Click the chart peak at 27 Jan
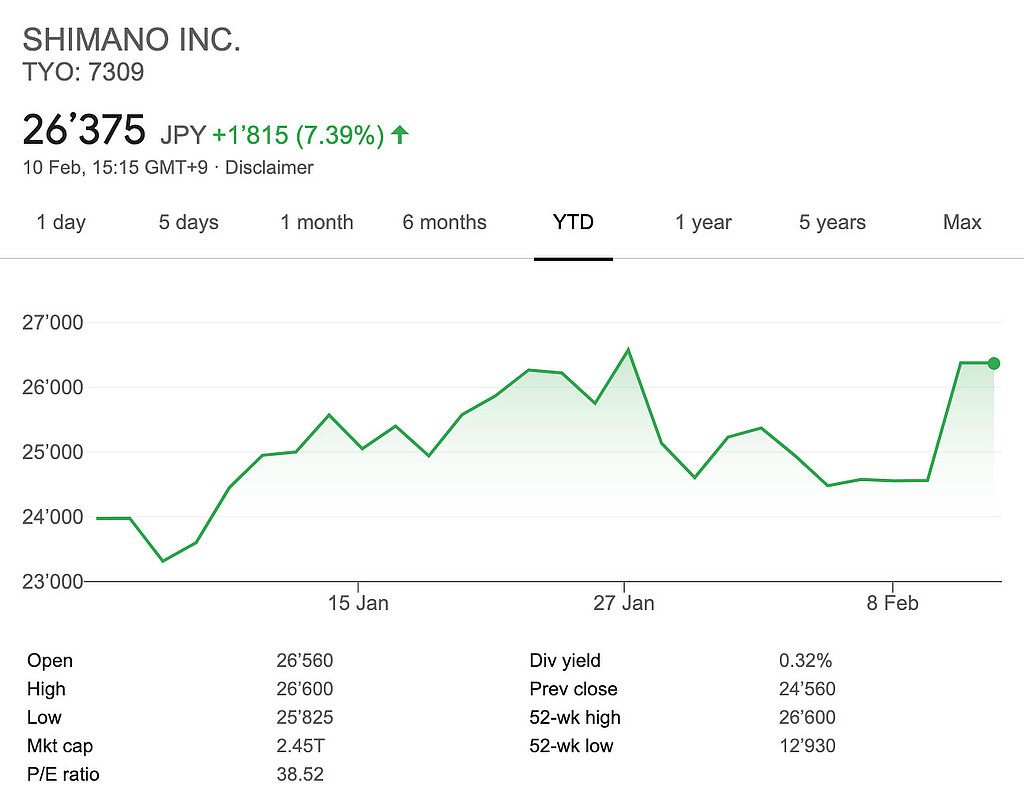1024x806 pixels. click(x=627, y=350)
